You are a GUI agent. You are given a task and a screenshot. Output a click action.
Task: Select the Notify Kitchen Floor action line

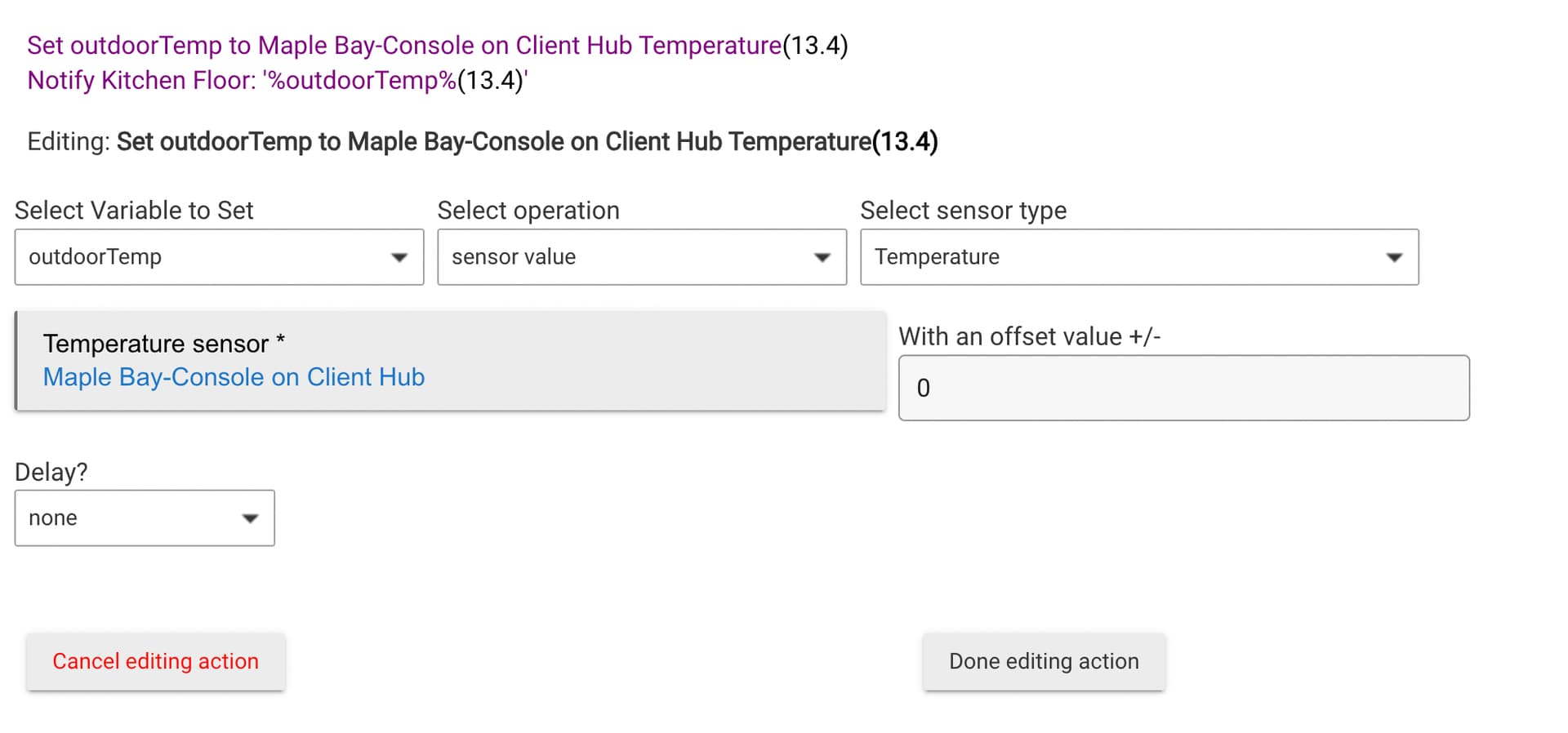278,81
